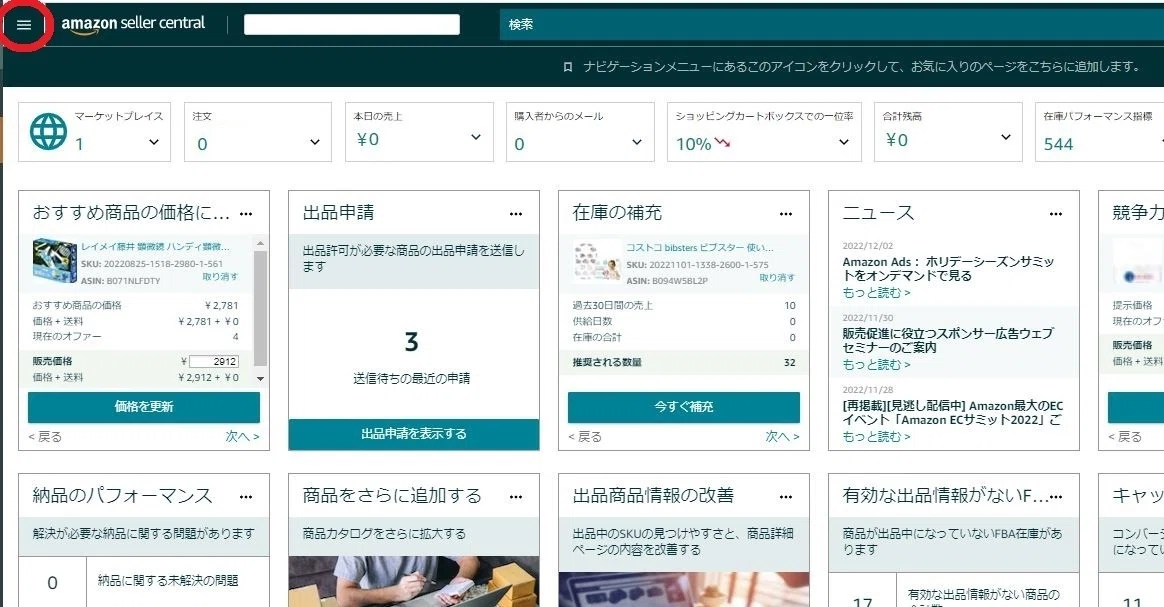The height and width of the screenshot is (607, 1164).
Task: Click 推奨される数量 value 32
Action: (789, 363)
